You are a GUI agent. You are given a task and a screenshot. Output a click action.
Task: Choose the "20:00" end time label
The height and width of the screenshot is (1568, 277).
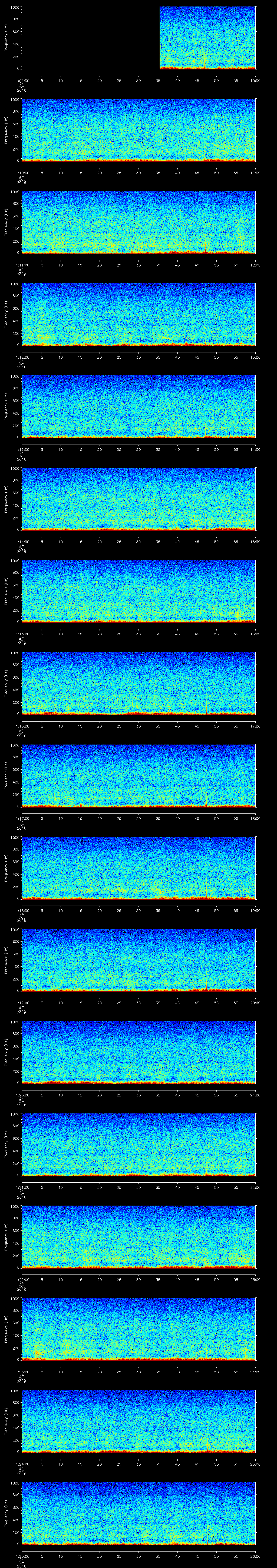coord(255,1003)
